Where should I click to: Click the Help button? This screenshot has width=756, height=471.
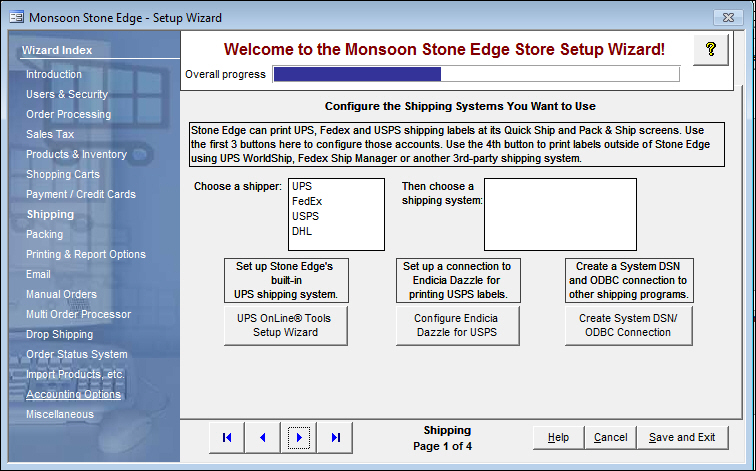click(558, 437)
